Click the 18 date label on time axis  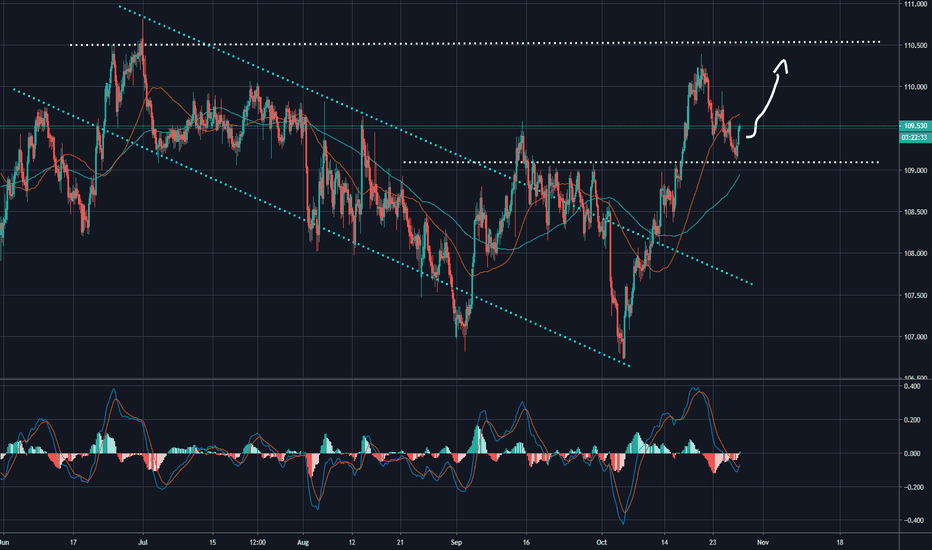pyautogui.click(x=840, y=542)
